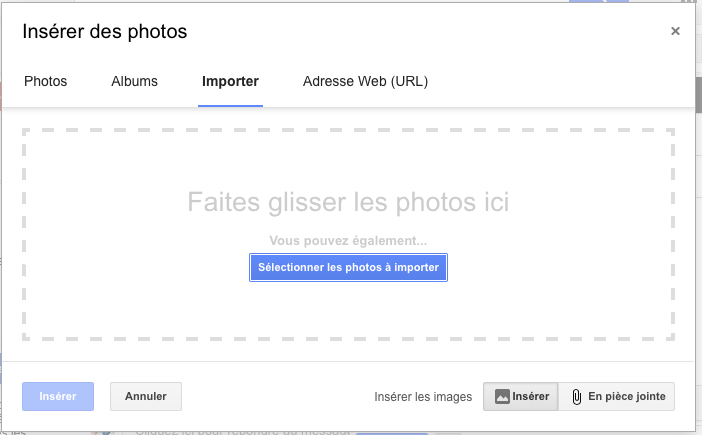The height and width of the screenshot is (435, 702).
Task: Click the paperclip icon for attachments
Action: click(577, 397)
